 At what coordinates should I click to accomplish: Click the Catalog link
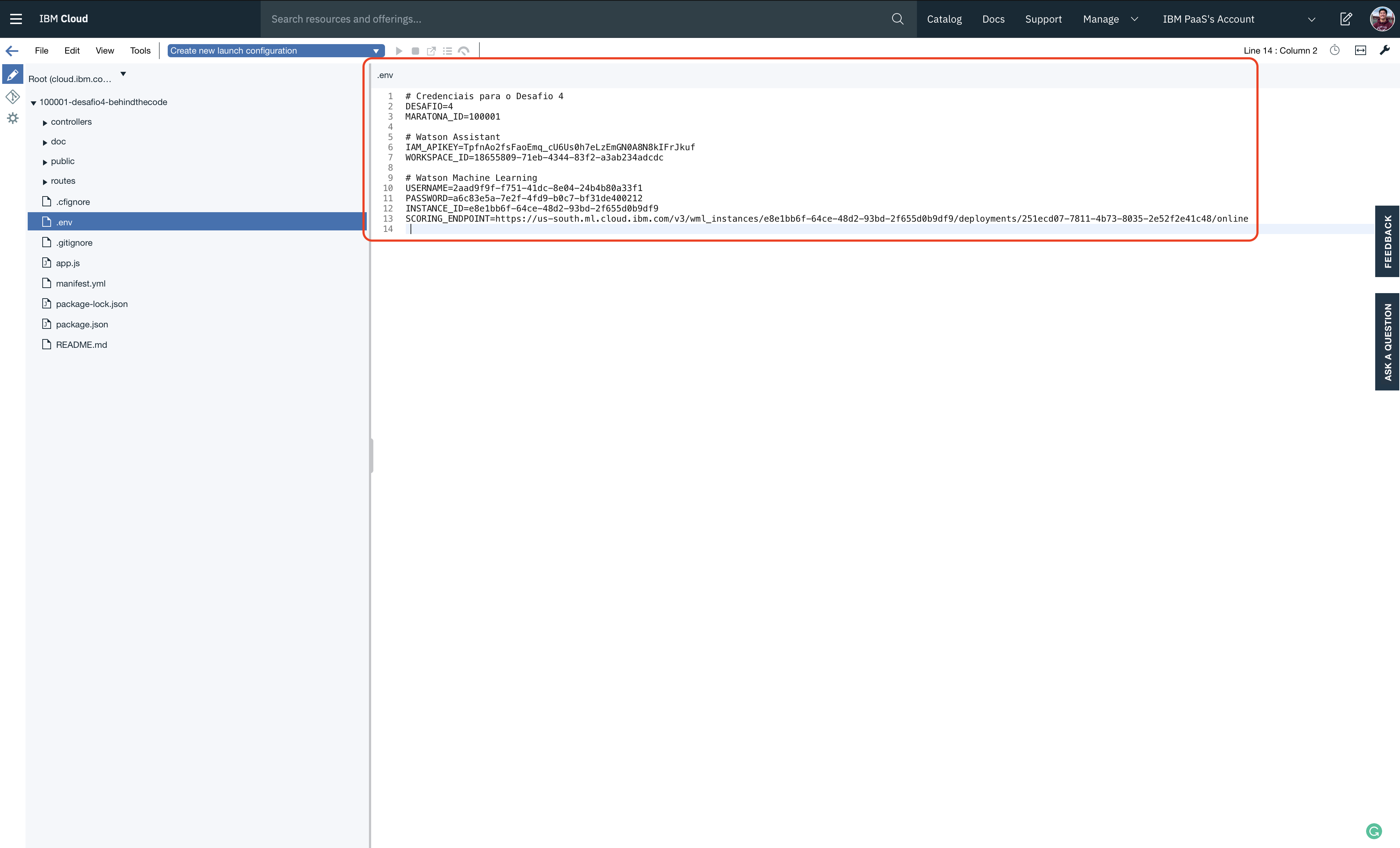(x=944, y=19)
